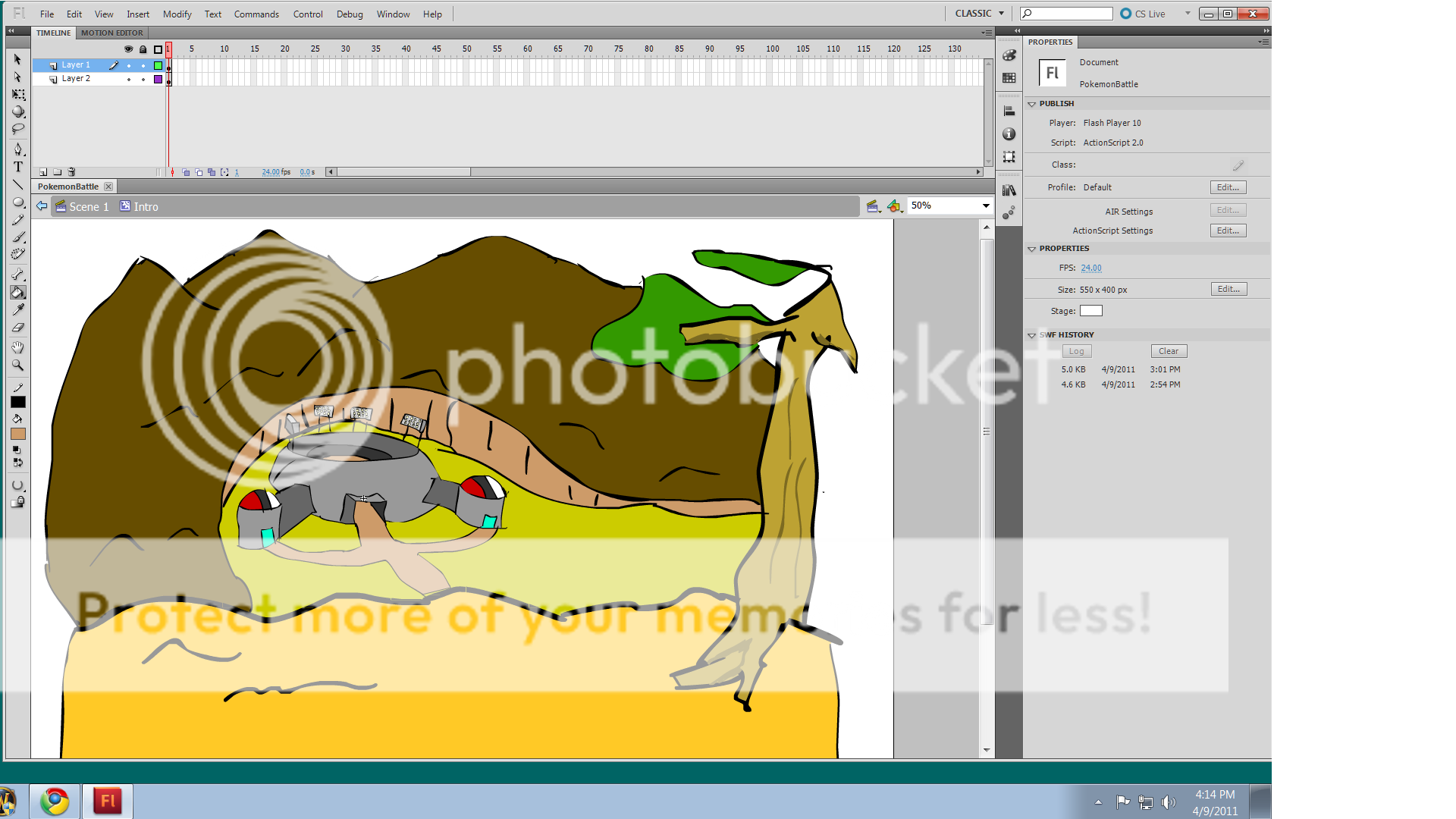1456x819 pixels.
Task: Open the Swatches panel icon
Action: [1009, 77]
